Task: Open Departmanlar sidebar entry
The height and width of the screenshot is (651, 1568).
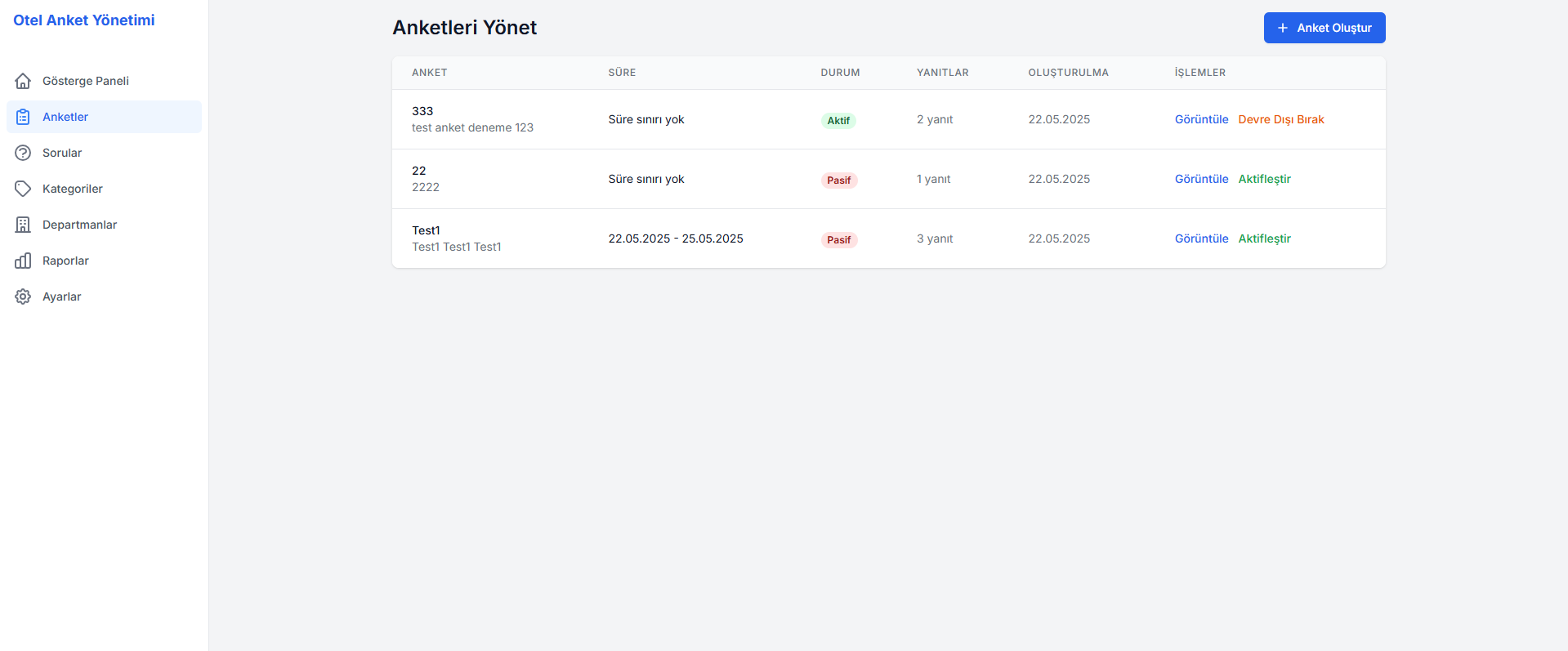Action: point(104,225)
